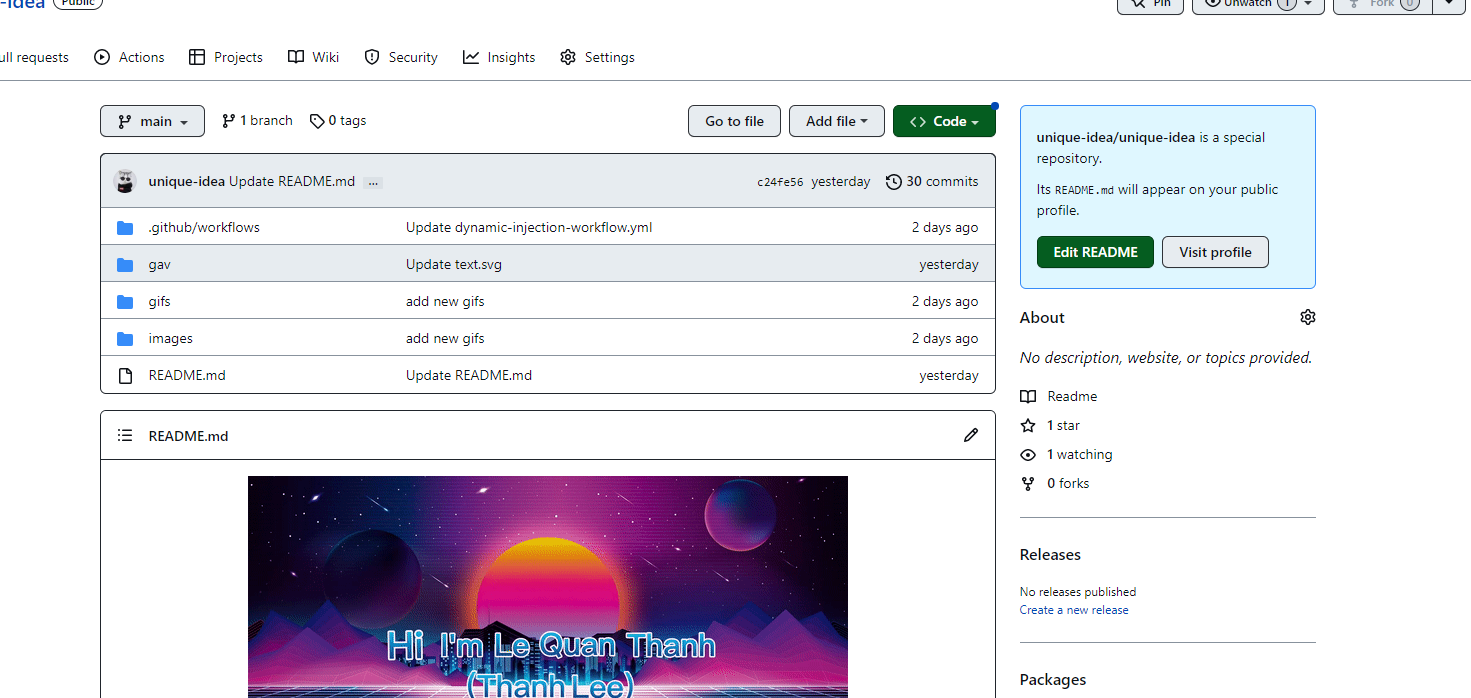The width and height of the screenshot is (1471, 698).
Task: Open the 30 commits history
Action: point(932,181)
